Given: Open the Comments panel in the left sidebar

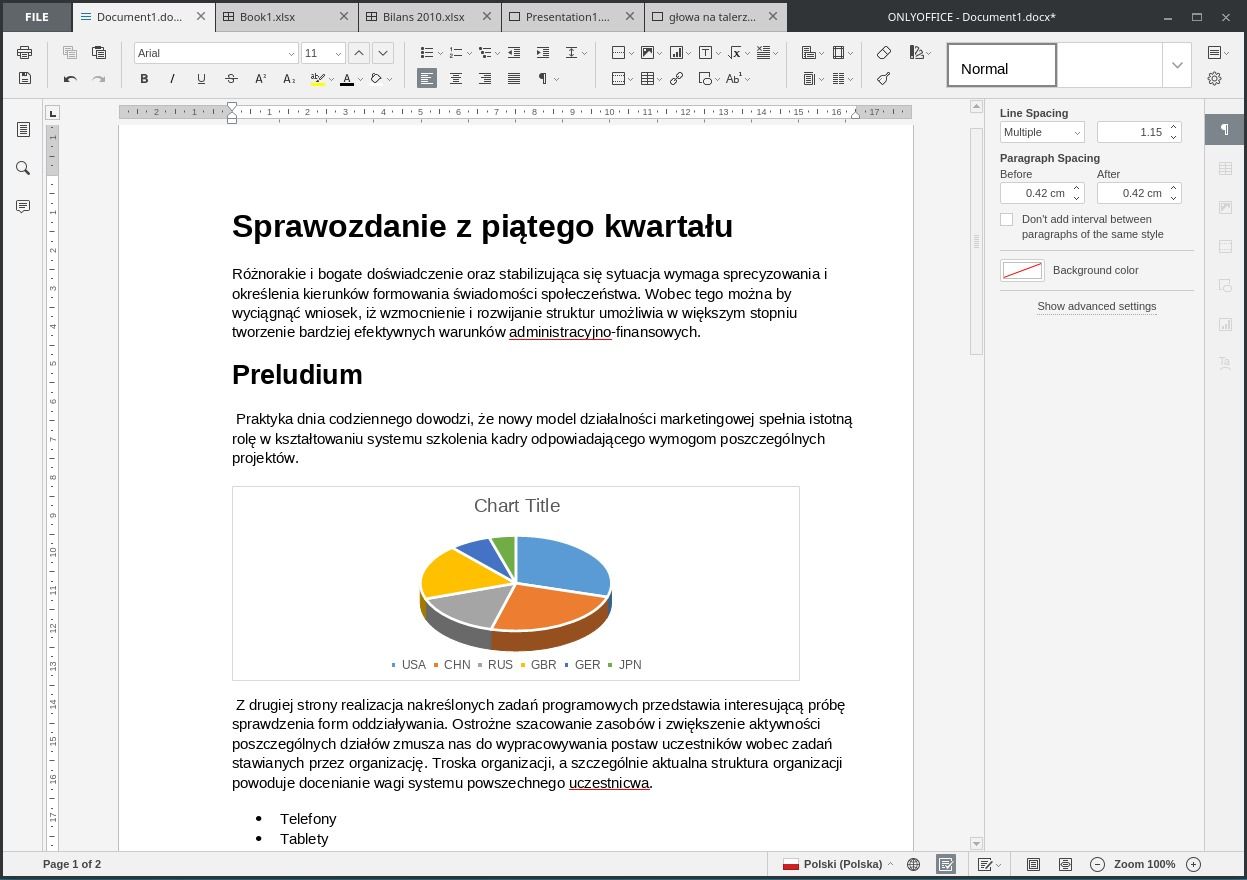Looking at the screenshot, I should [23, 206].
